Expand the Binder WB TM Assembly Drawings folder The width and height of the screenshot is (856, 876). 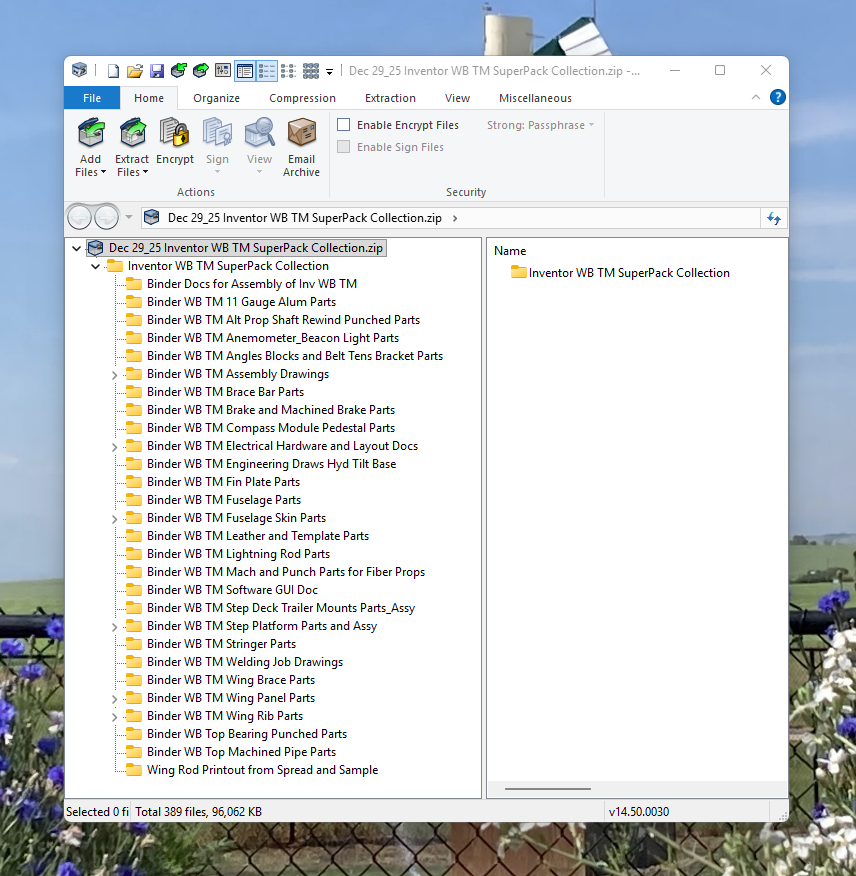(113, 373)
